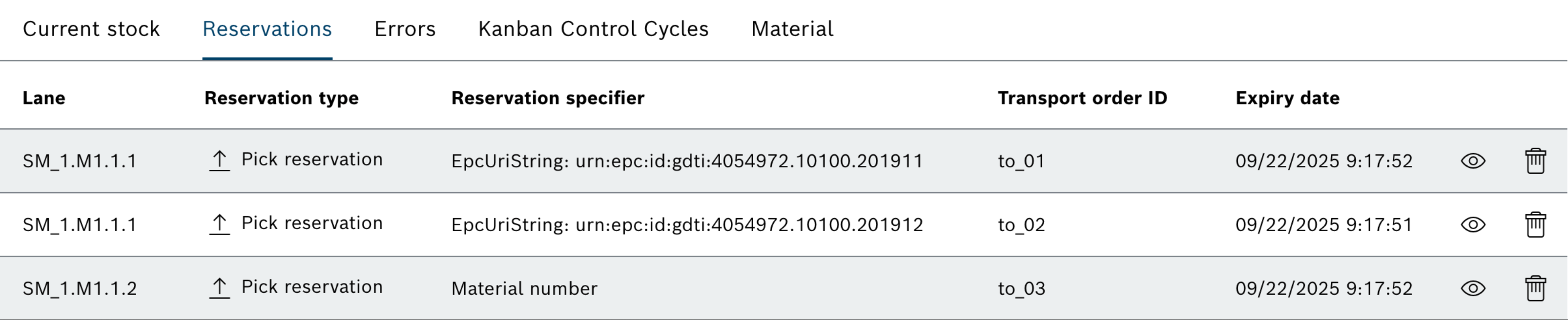Go to the Material tab

(x=792, y=29)
